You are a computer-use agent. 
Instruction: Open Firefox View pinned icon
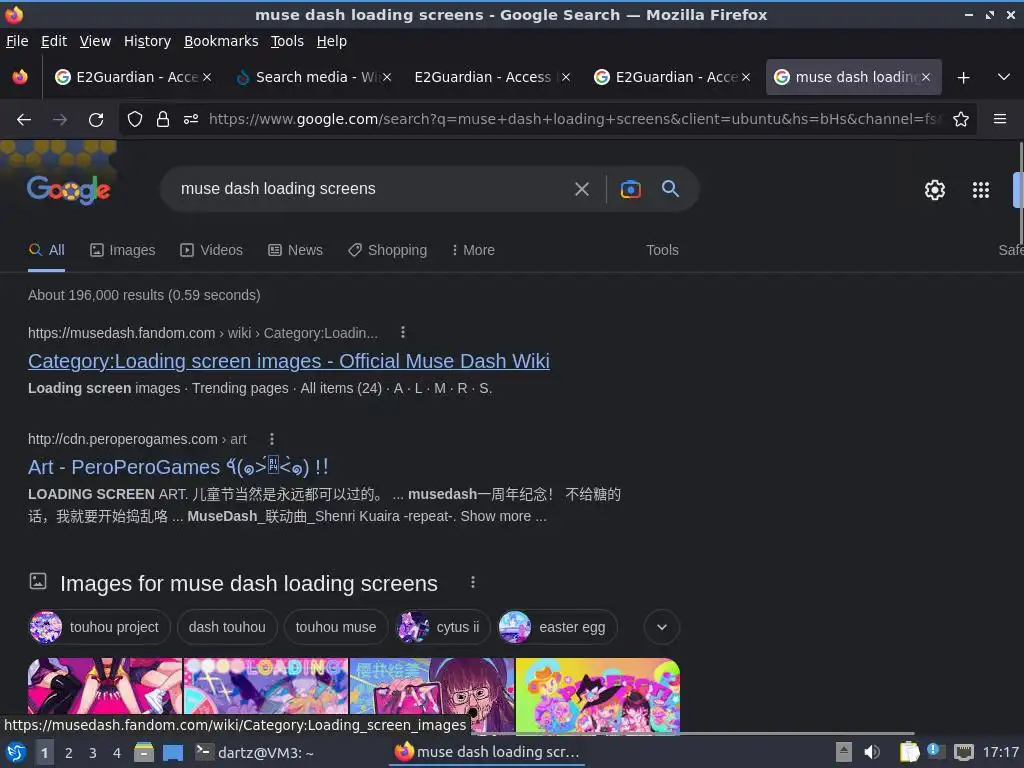[x=20, y=77]
